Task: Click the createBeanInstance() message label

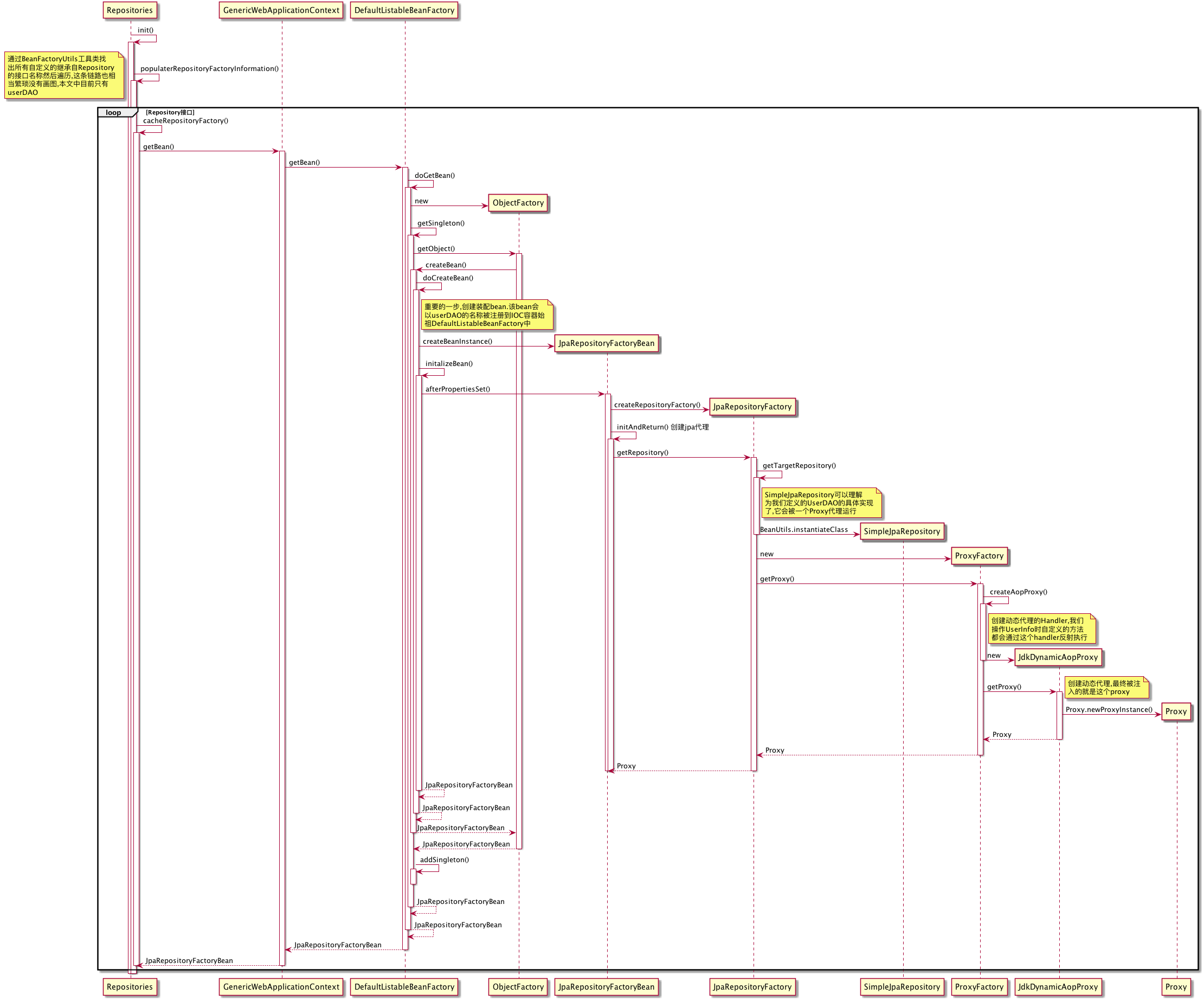Action: coord(457,341)
